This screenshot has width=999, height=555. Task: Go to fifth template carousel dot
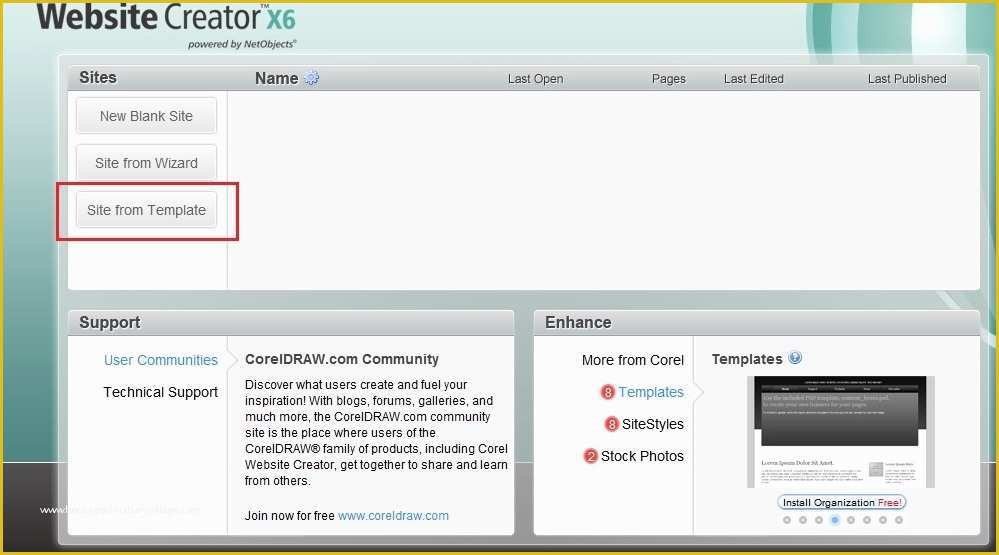click(x=851, y=520)
